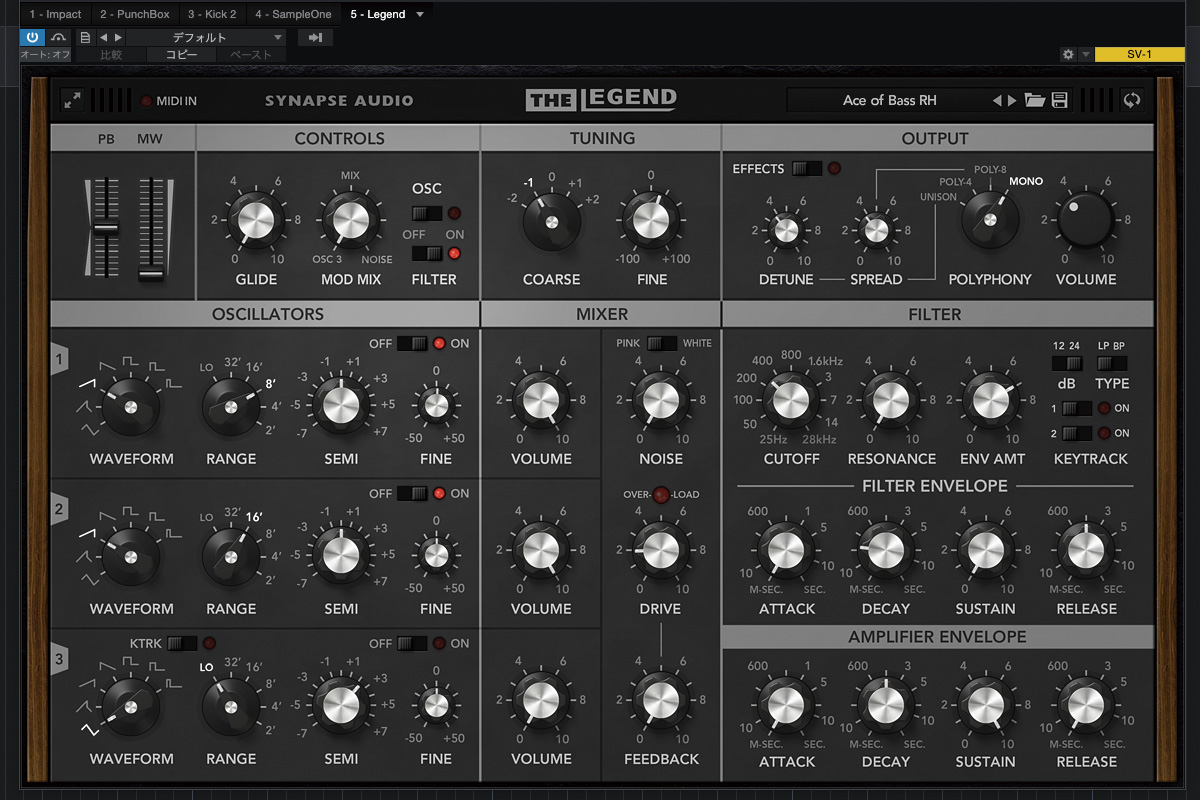This screenshot has height=800, width=1200.
Task: Select the 5 - Legend tab
Action: (x=378, y=14)
